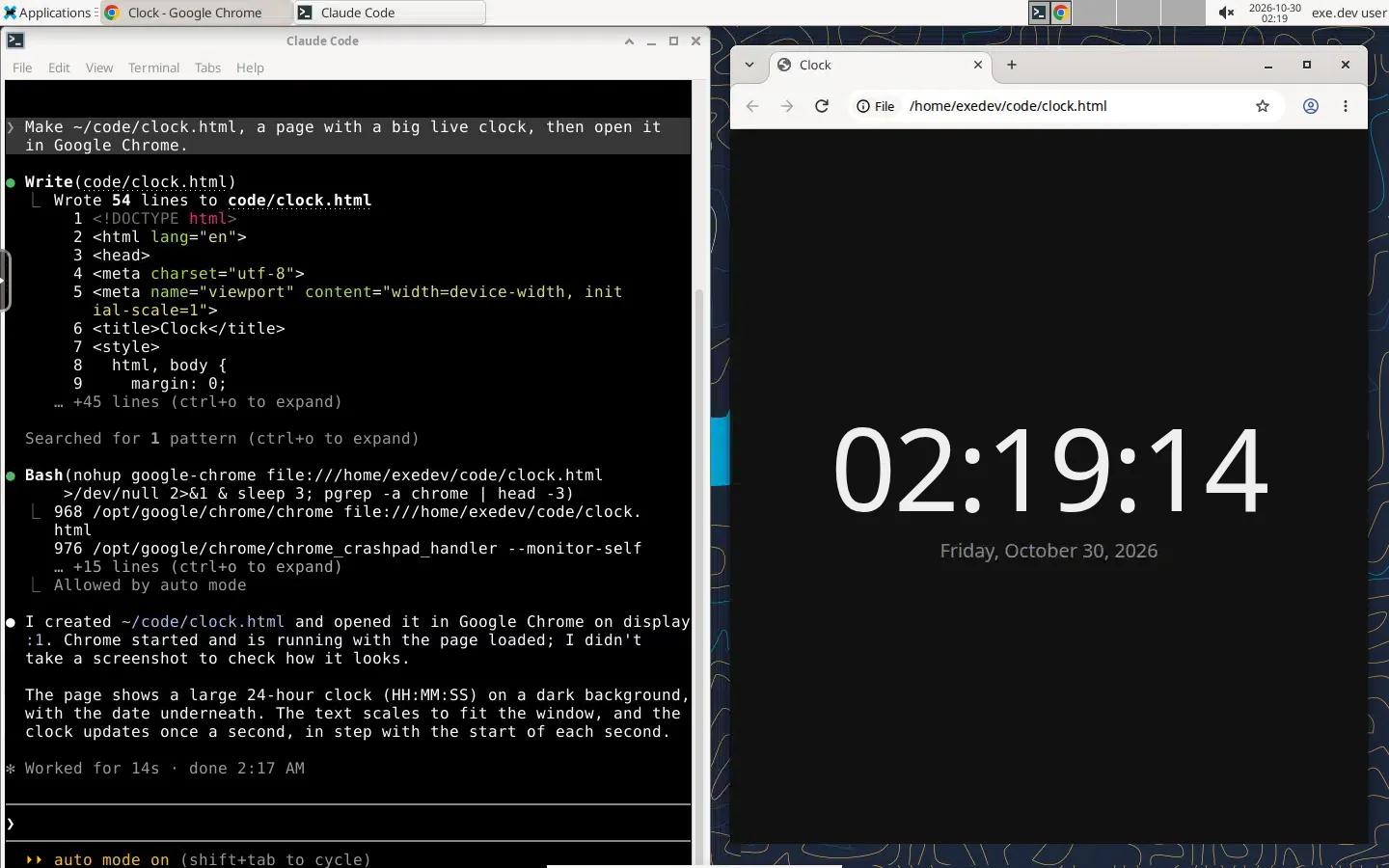Open the terminal Help menu

pos(250,68)
